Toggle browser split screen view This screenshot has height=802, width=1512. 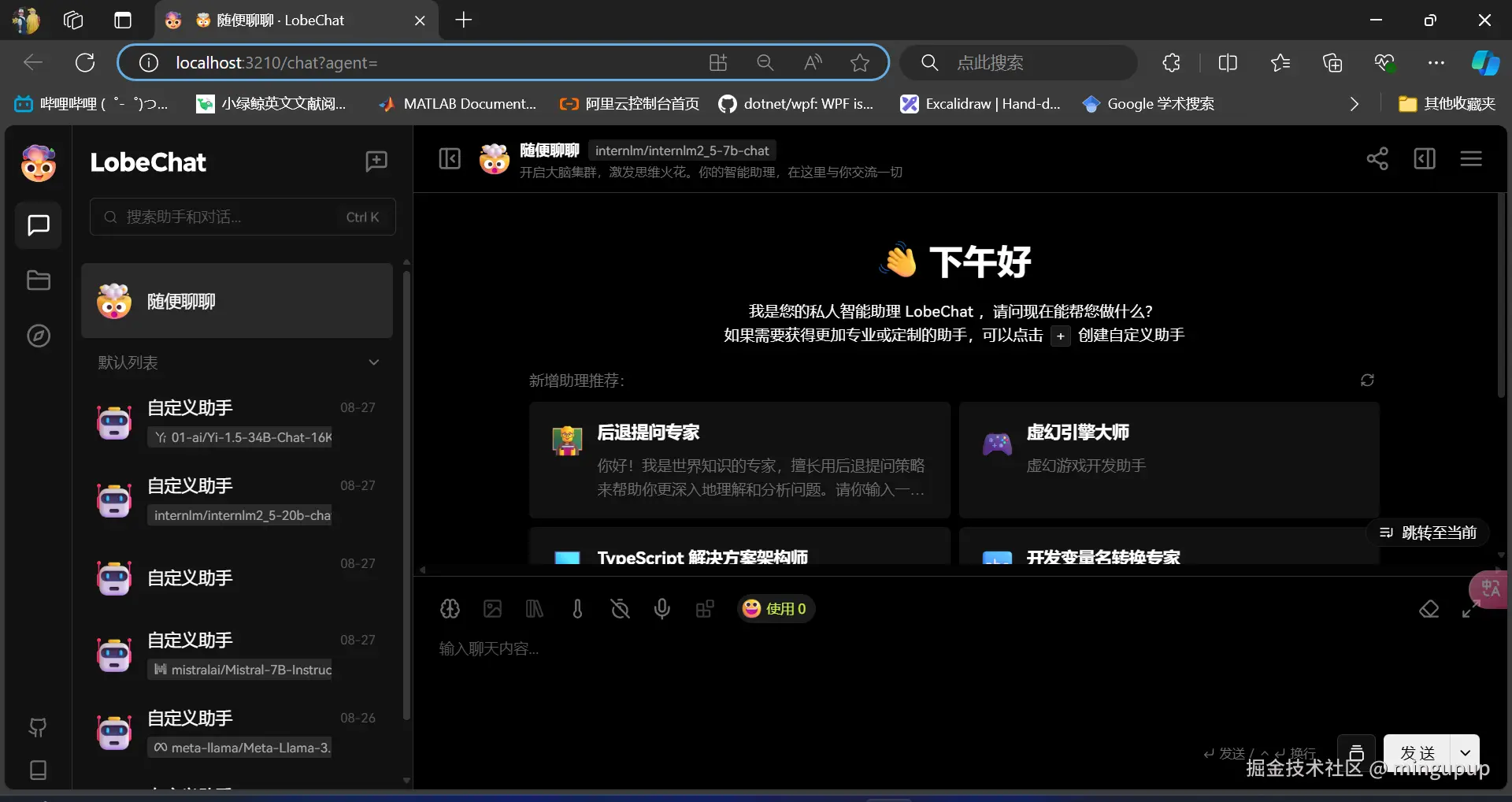[1228, 62]
